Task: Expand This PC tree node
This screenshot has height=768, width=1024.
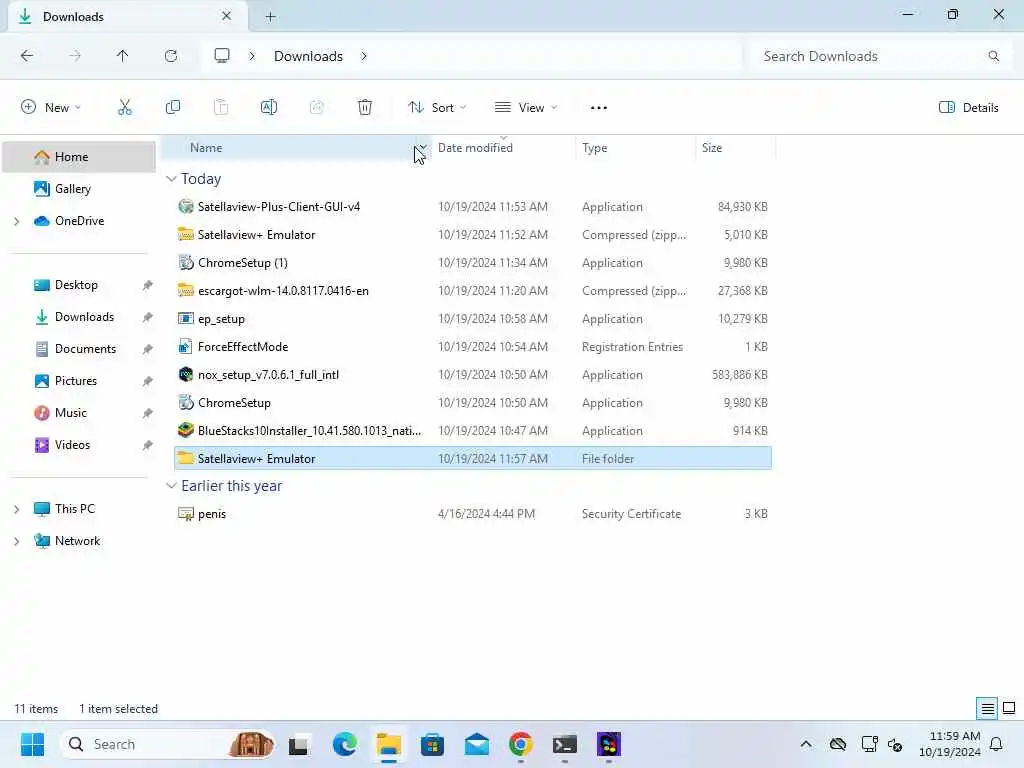Action: [x=16, y=509]
